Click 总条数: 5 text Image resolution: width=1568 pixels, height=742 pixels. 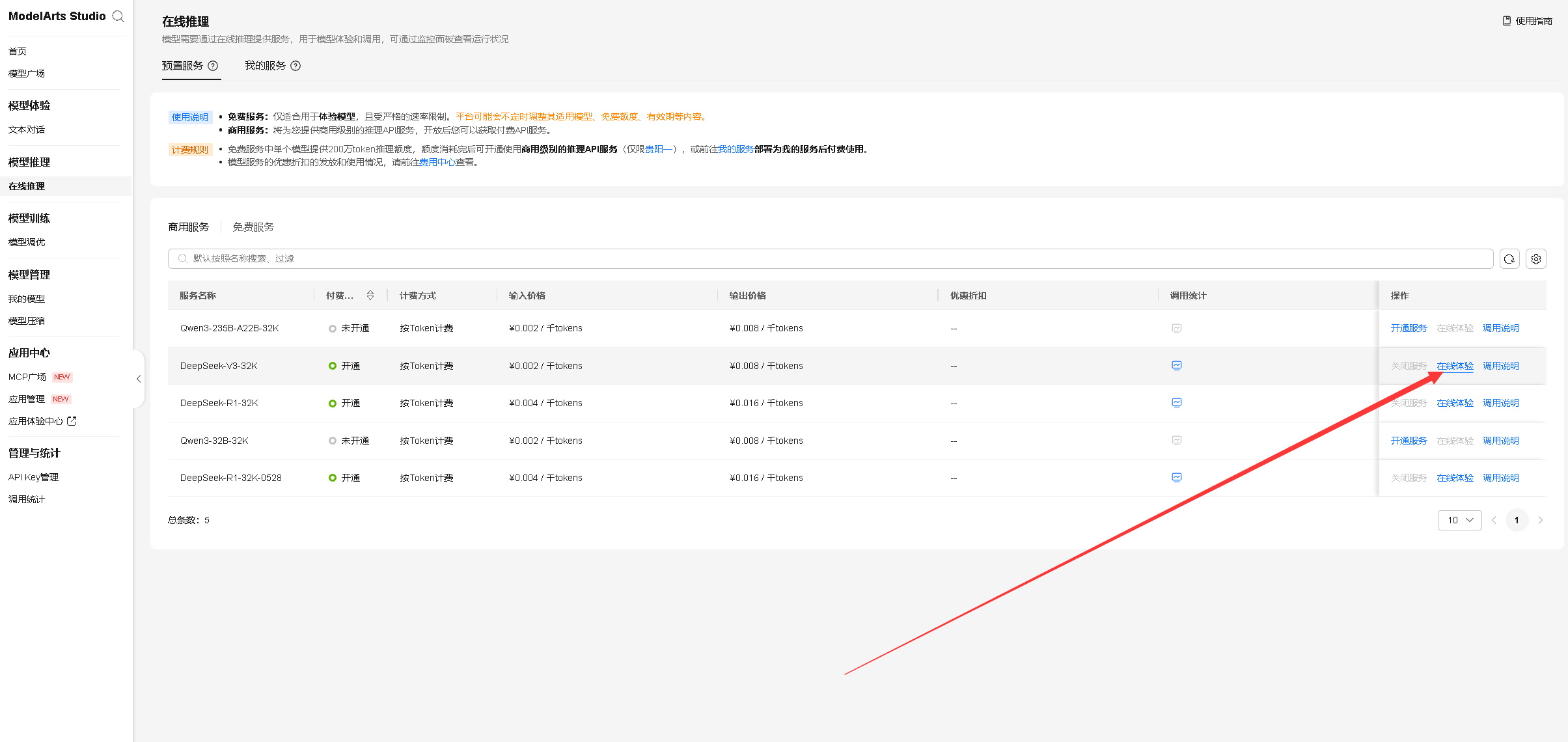189,520
